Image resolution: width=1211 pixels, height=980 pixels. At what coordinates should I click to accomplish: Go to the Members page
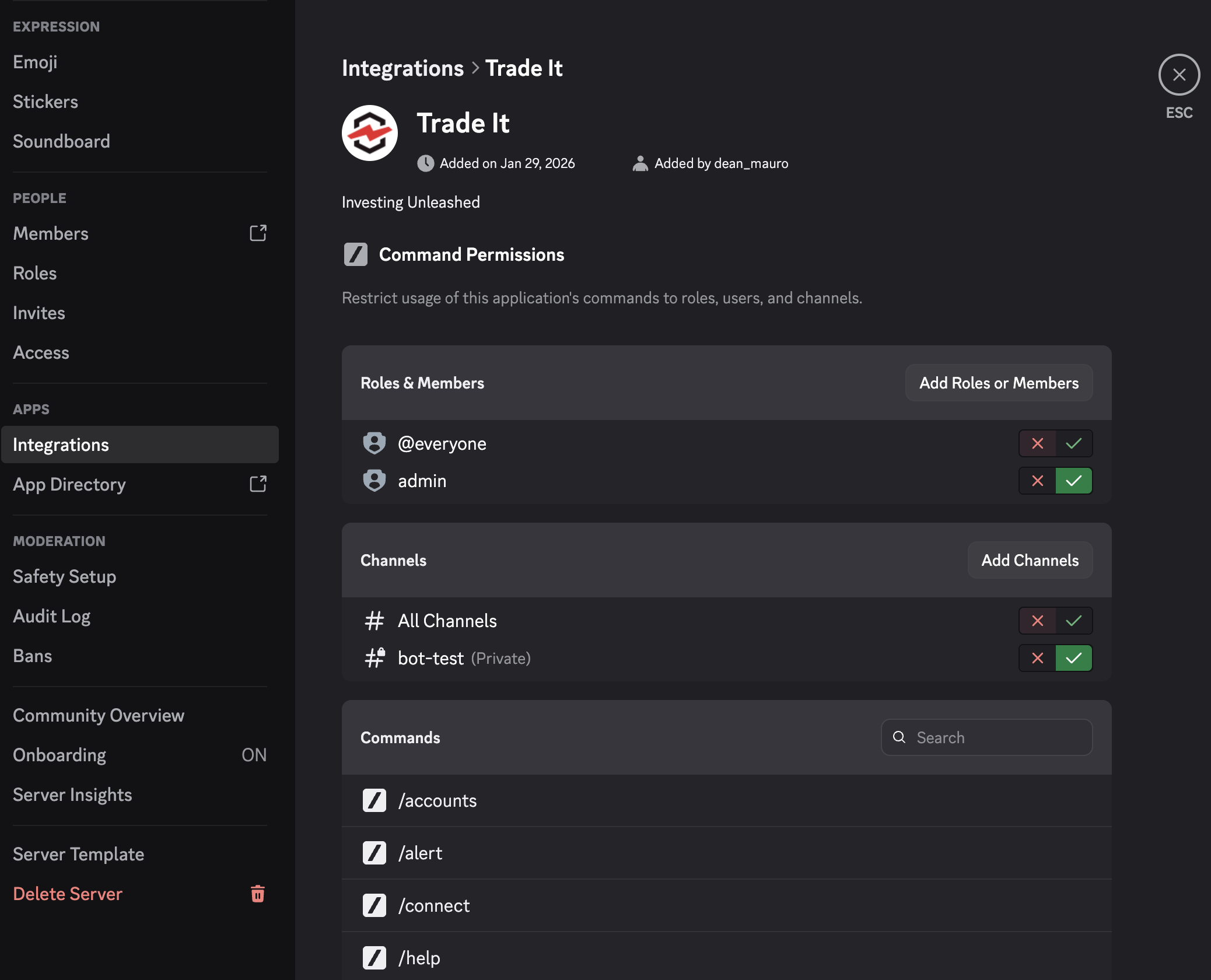pyautogui.click(x=140, y=233)
